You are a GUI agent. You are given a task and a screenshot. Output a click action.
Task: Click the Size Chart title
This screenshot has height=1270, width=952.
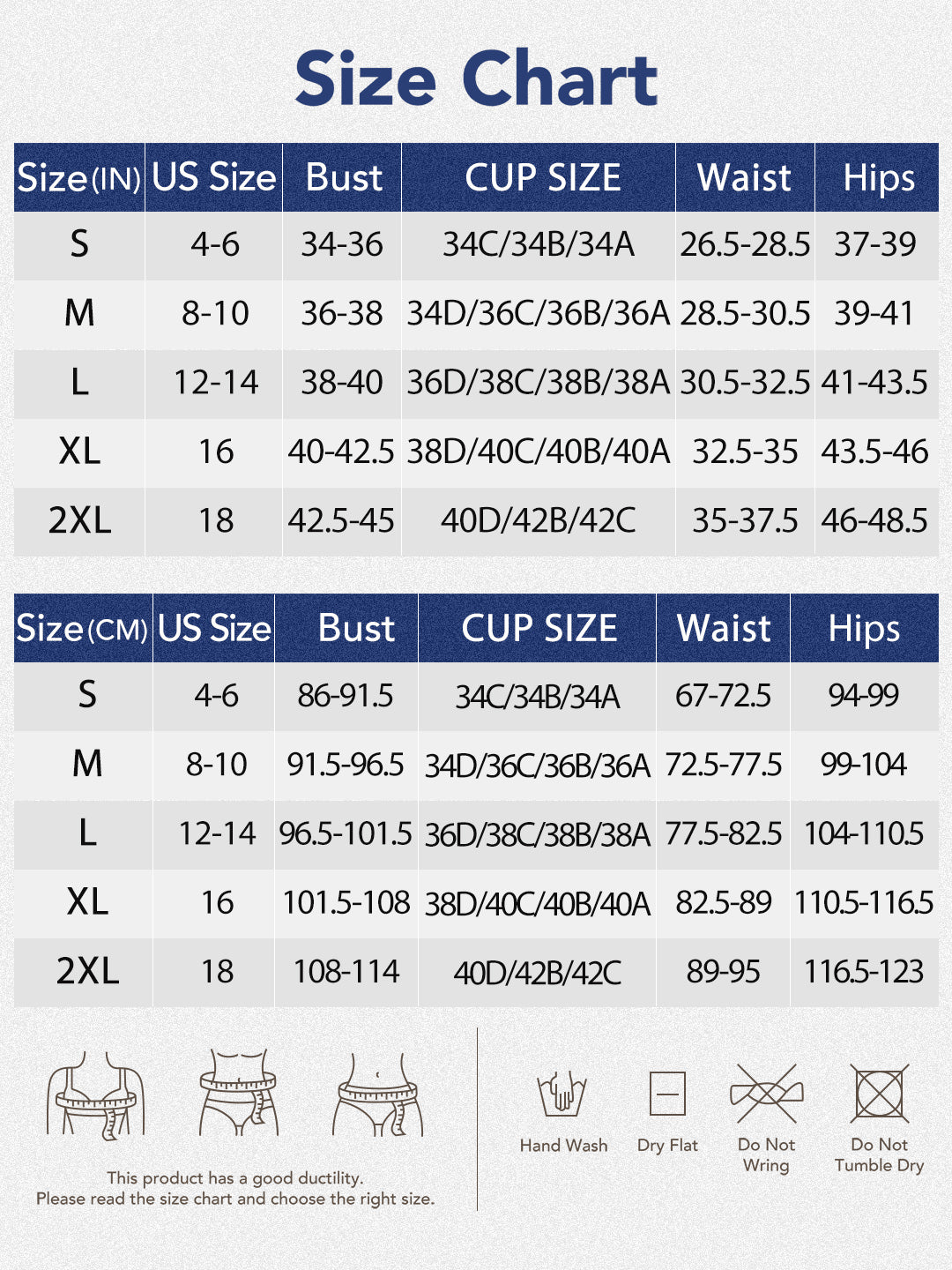pos(476,78)
